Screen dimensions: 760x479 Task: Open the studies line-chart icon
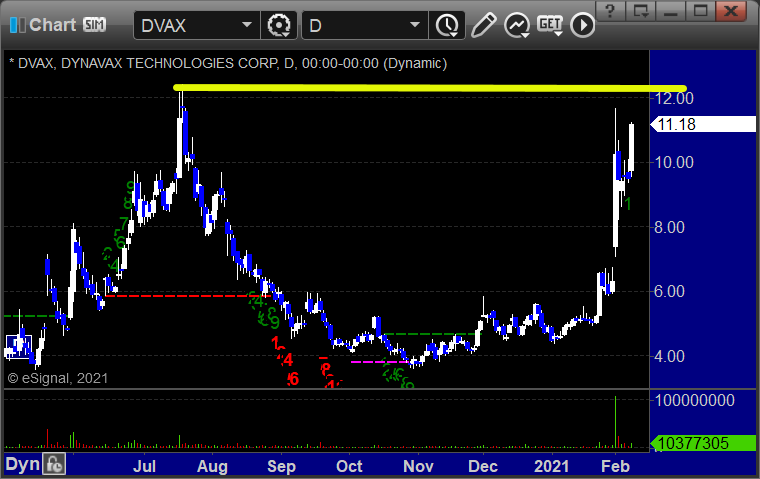517,25
